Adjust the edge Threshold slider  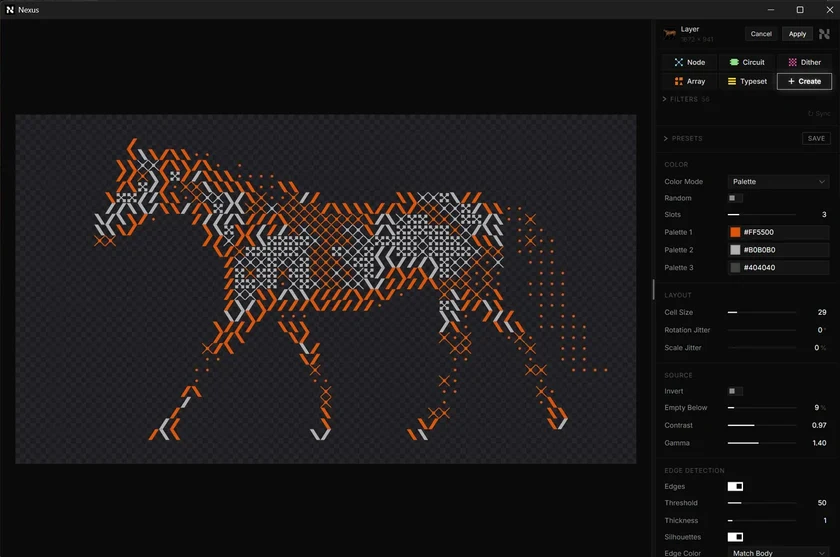pos(761,503)
